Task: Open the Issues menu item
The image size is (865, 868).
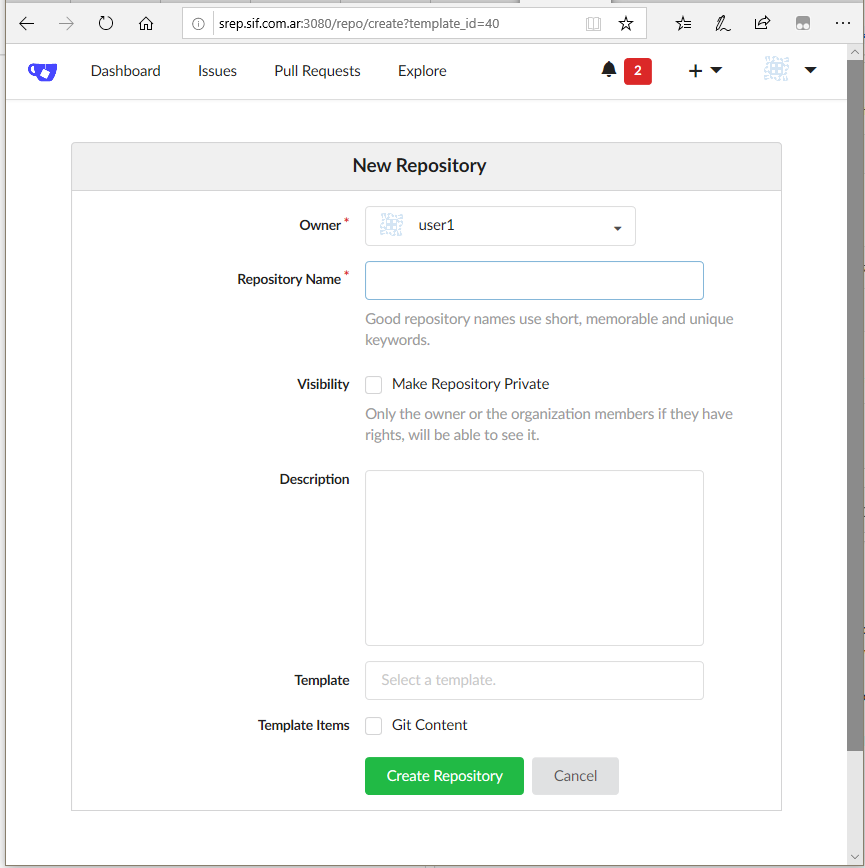Action: point(217,71)
